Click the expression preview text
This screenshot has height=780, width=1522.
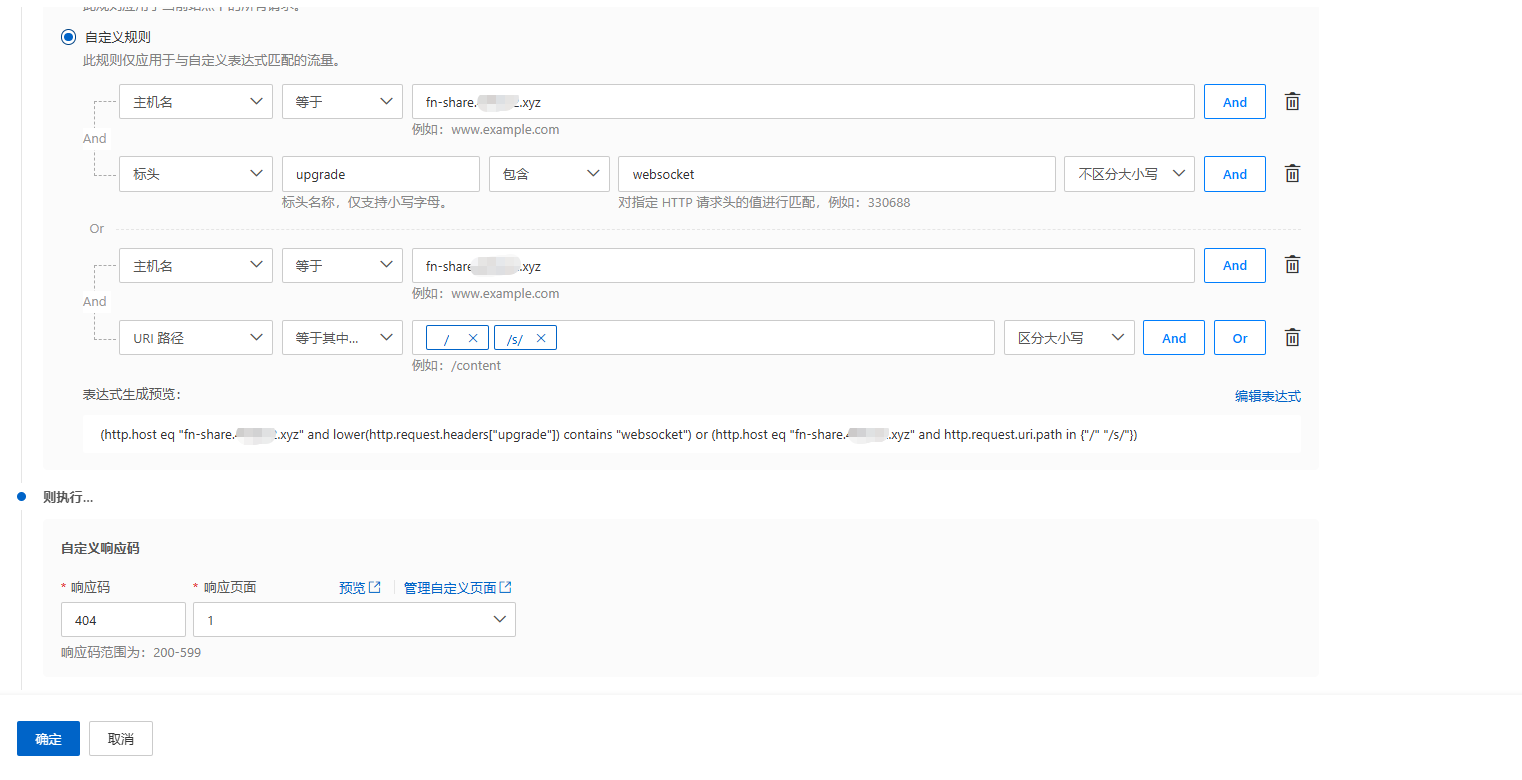pos(619,435)
